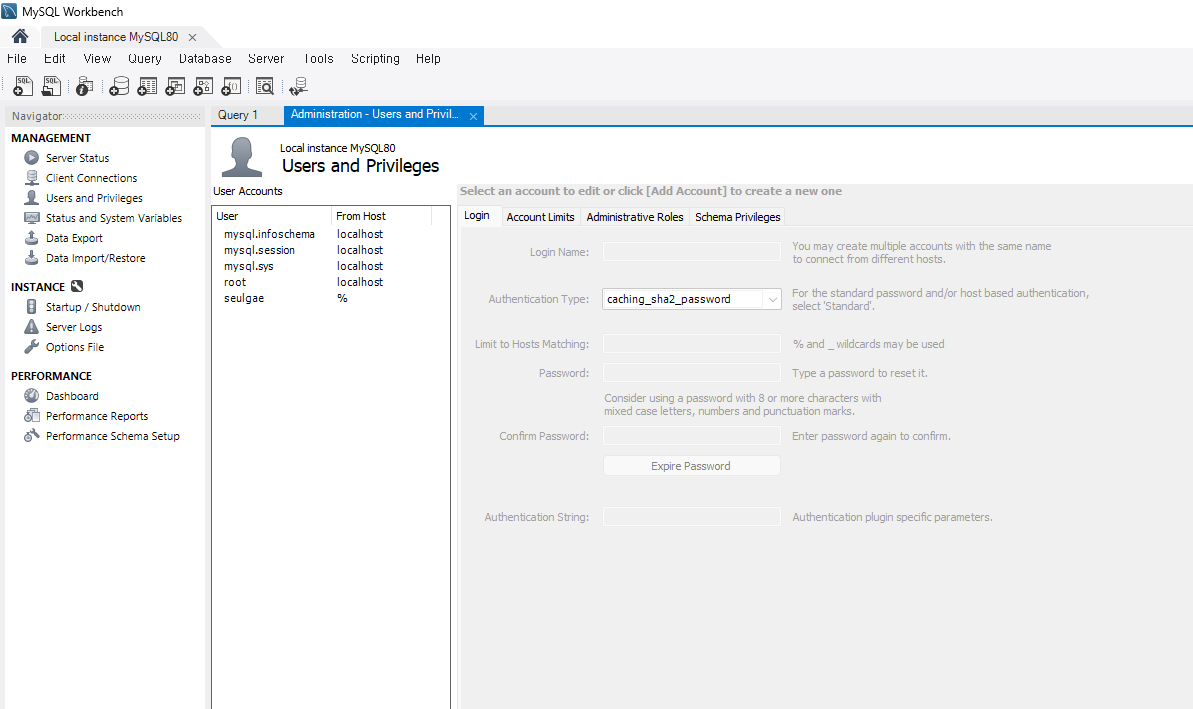Viewport: 1193px width, 709px height.
Task: Open the Help menu
Action: click(428, 59)
